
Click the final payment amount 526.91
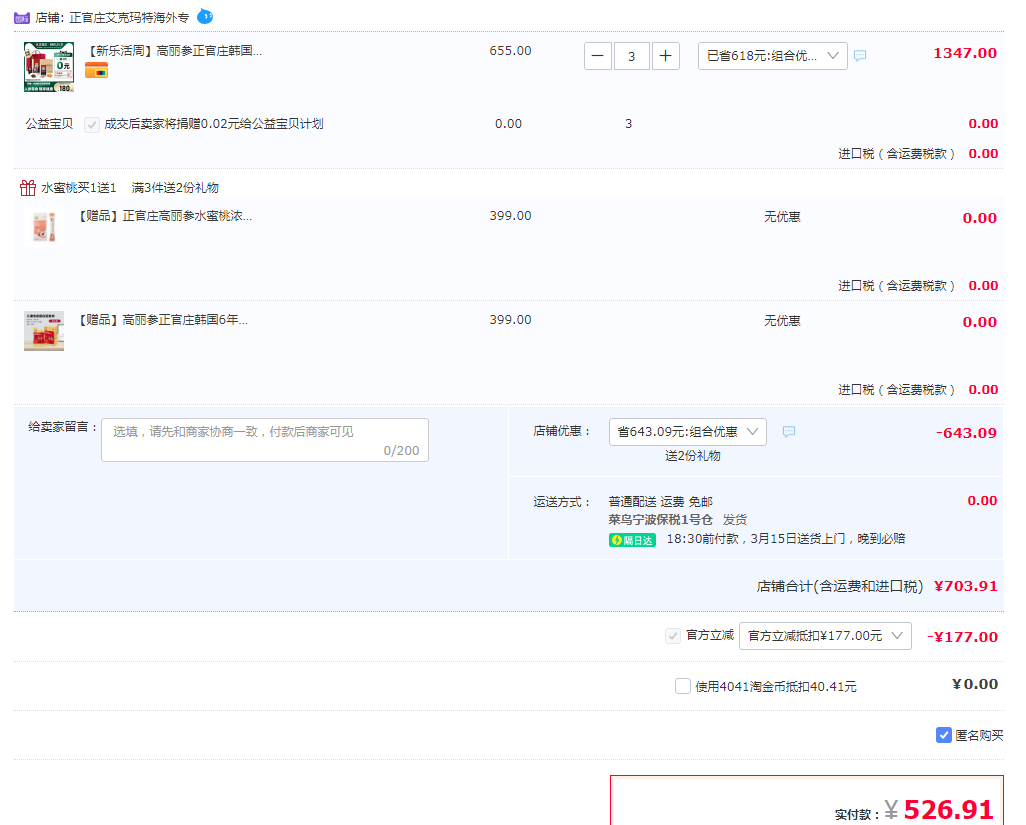(949, 809)
